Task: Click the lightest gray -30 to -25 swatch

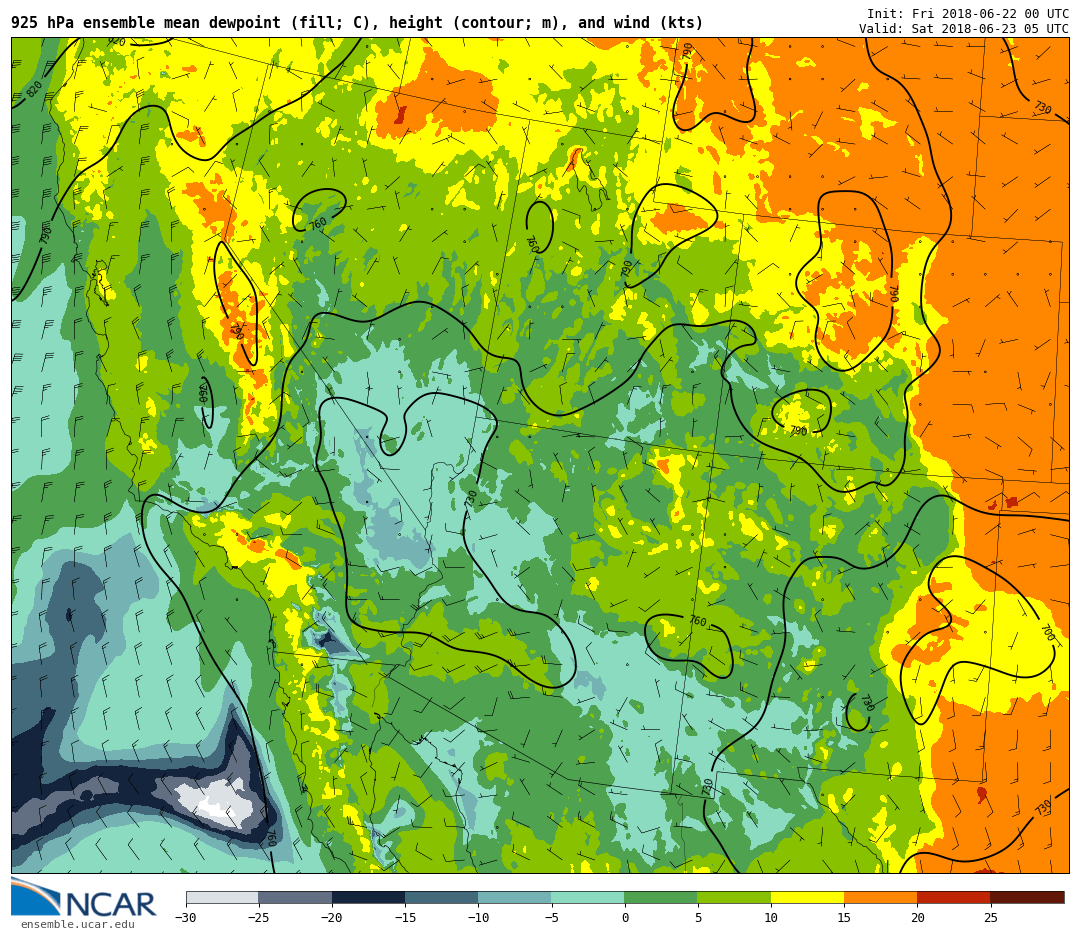Action: (x=222, y=897)
